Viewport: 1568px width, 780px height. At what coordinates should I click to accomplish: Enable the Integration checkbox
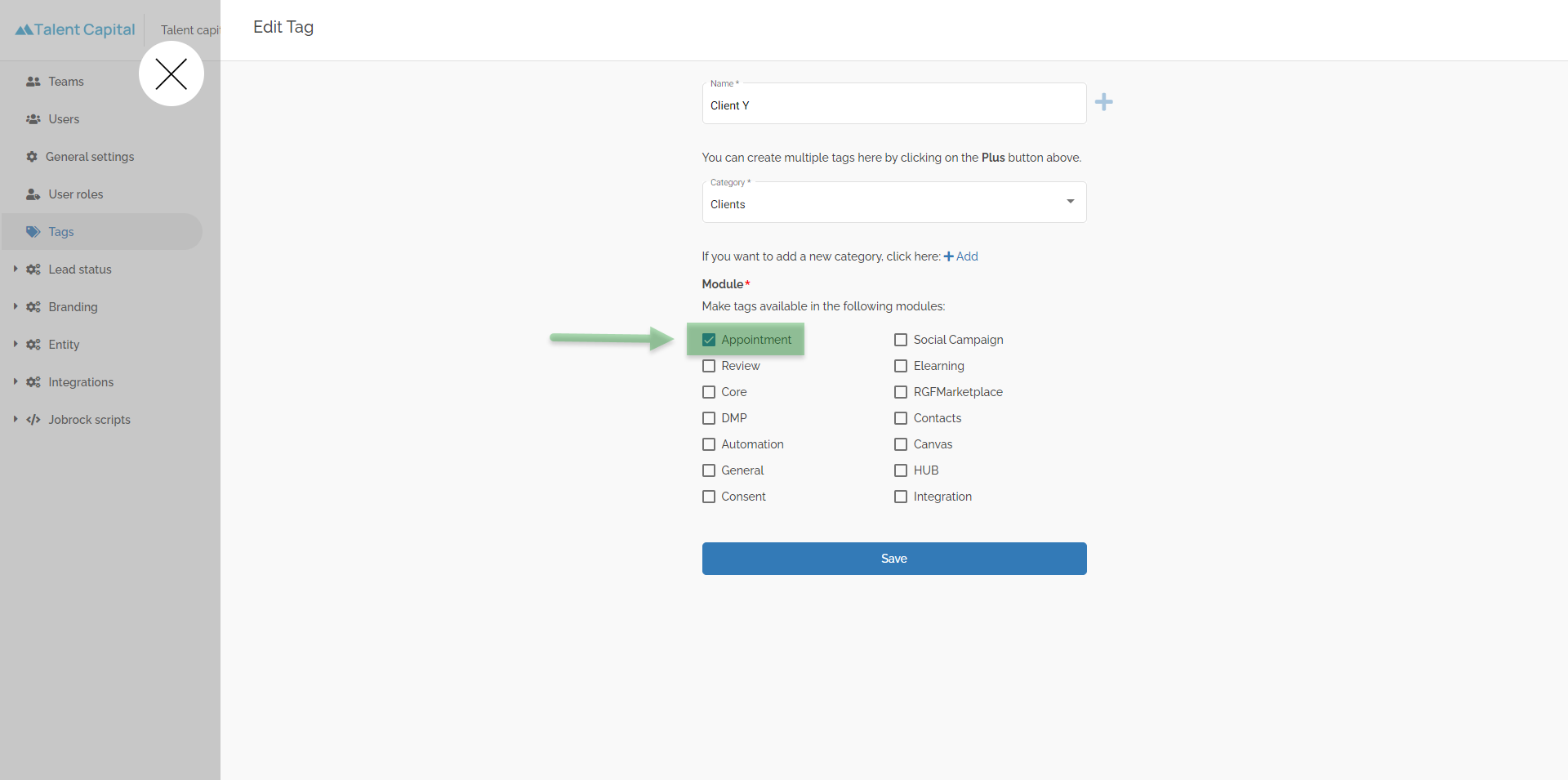pos(901,497)
